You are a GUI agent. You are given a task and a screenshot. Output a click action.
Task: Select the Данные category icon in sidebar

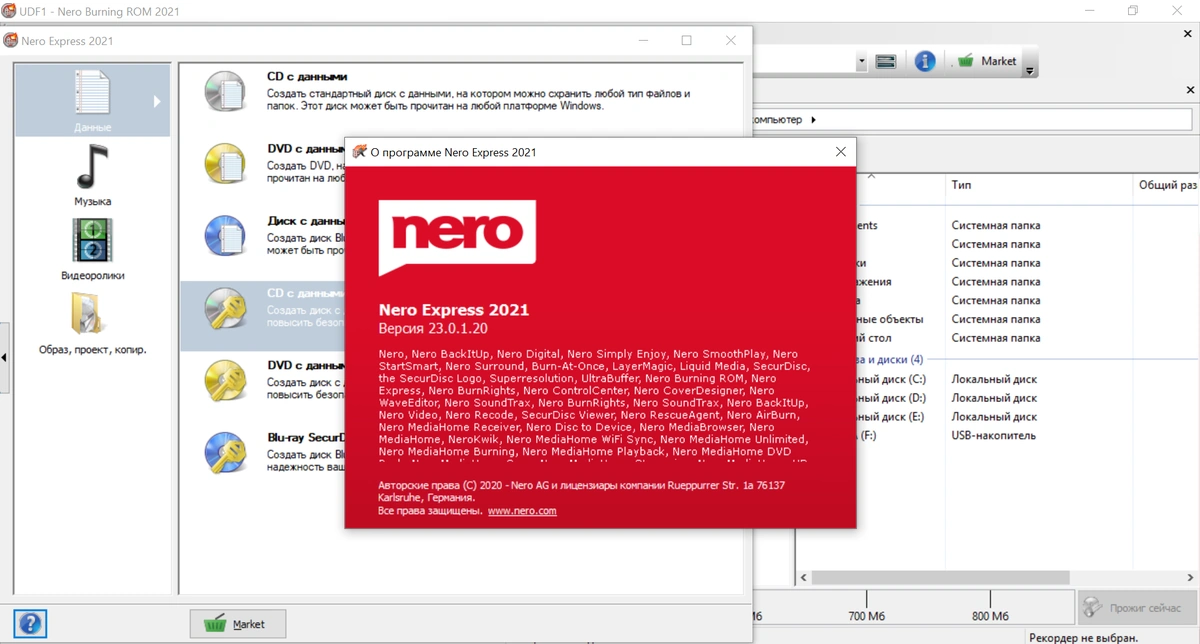click(92, 94)
